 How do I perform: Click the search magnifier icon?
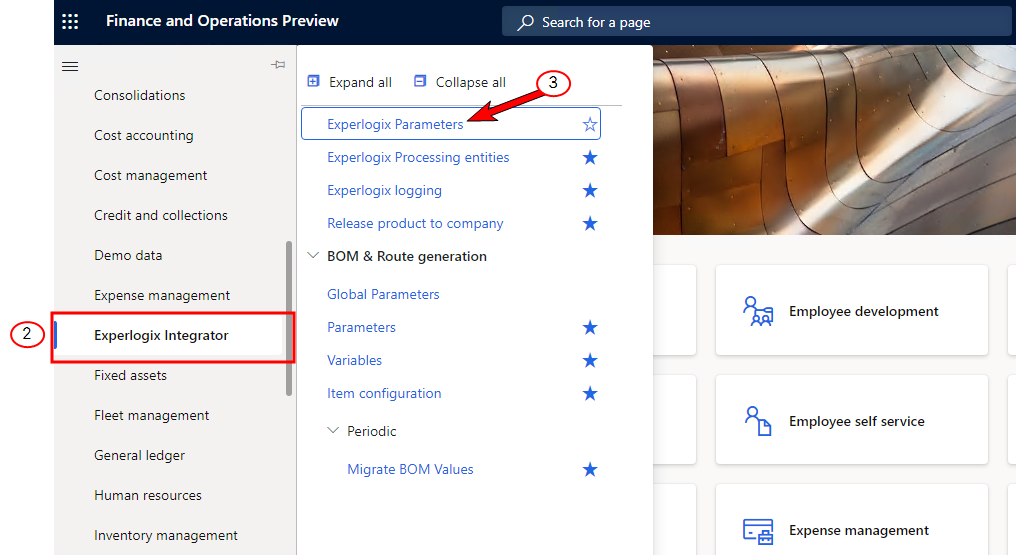point(525,22)
